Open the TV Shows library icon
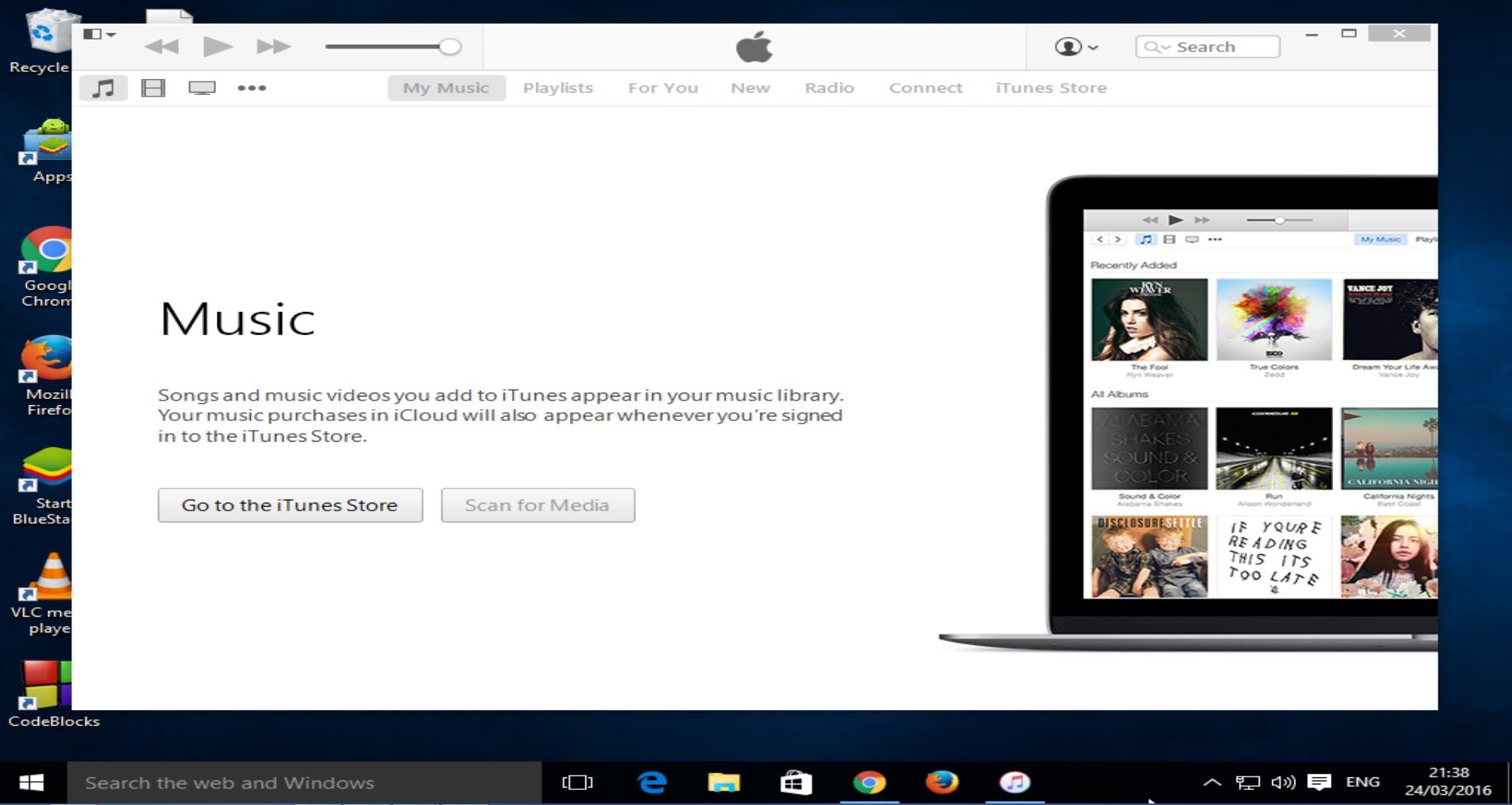This screenshot has width=1512, height=805. (202, 87)
